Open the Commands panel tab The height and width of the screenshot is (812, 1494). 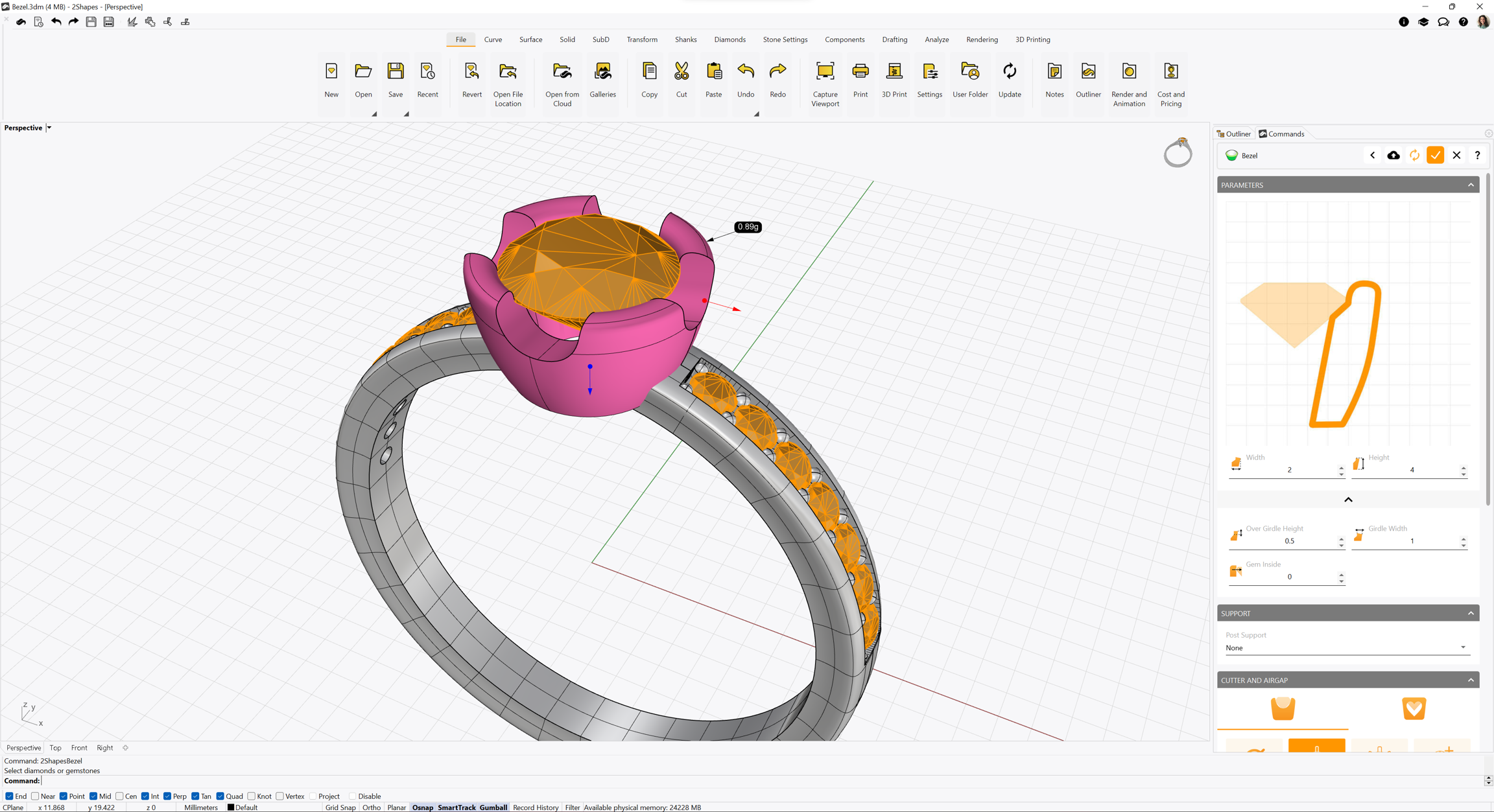[1281, 134]
